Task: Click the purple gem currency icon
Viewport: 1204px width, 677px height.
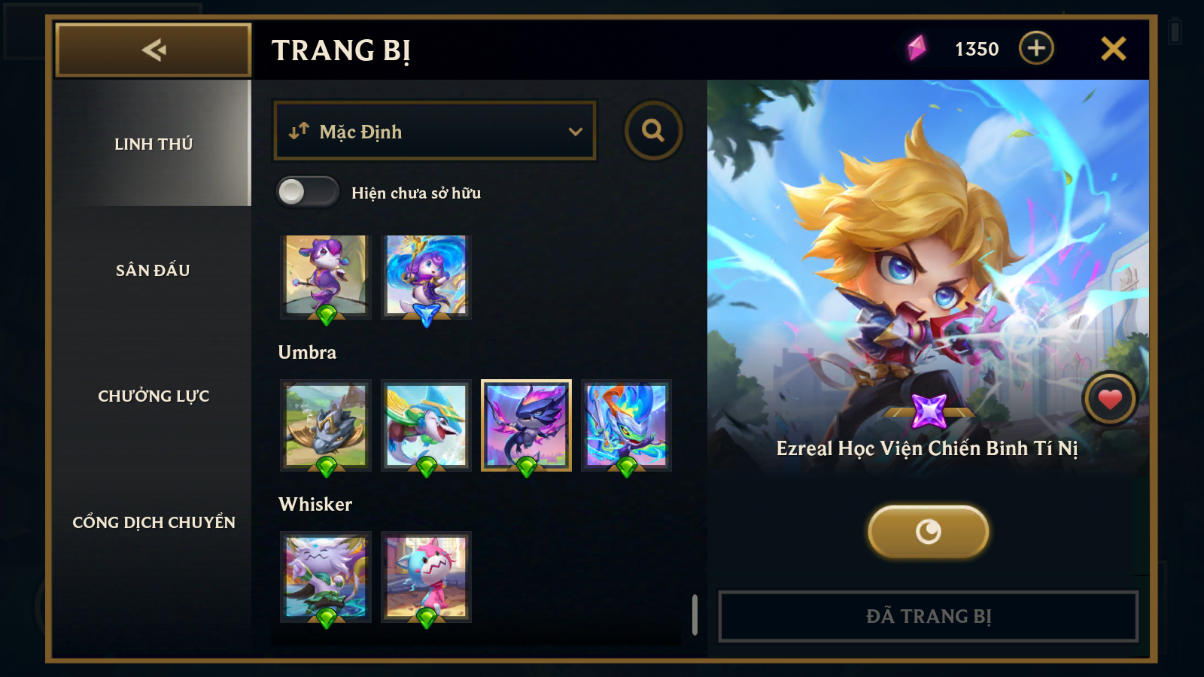Action: 917,48
